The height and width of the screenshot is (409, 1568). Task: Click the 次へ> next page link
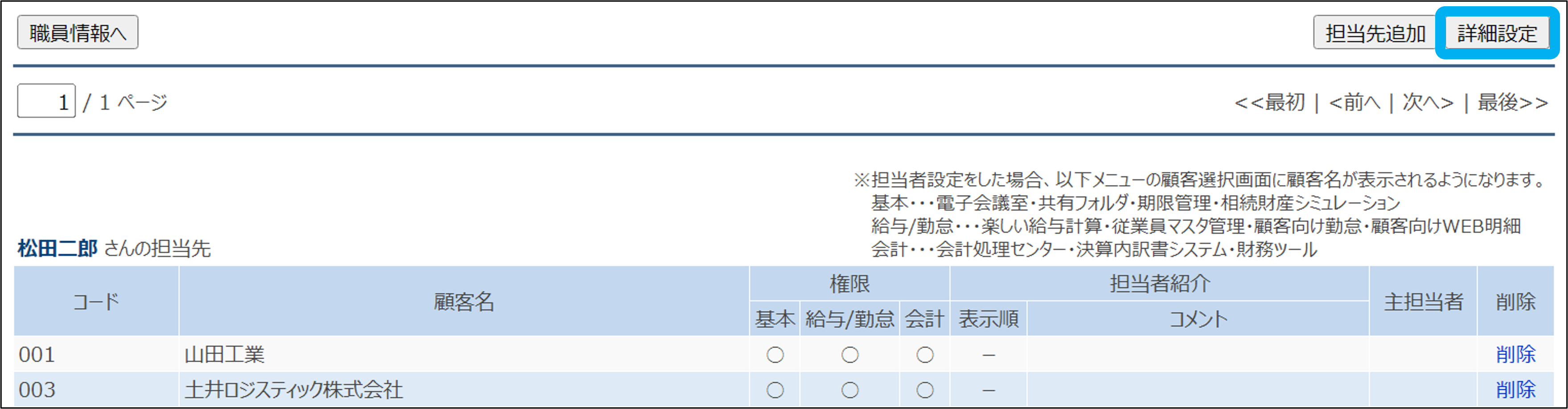click(1428, 103)
